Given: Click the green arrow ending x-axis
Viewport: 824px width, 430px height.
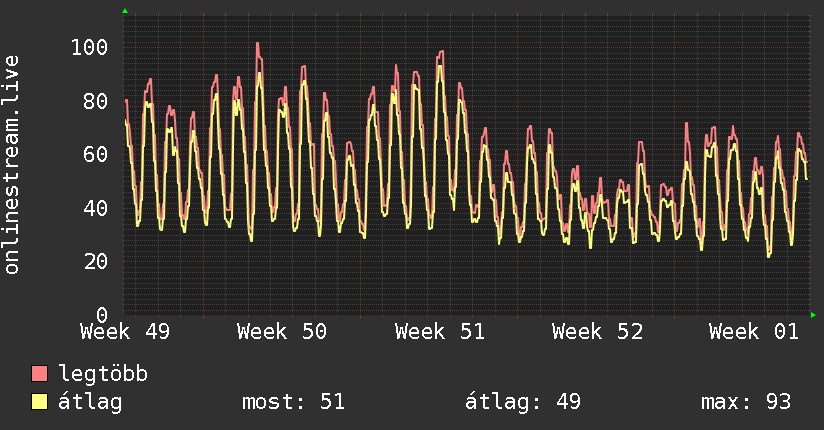Looking at the screenshot, I should (813, 315).
